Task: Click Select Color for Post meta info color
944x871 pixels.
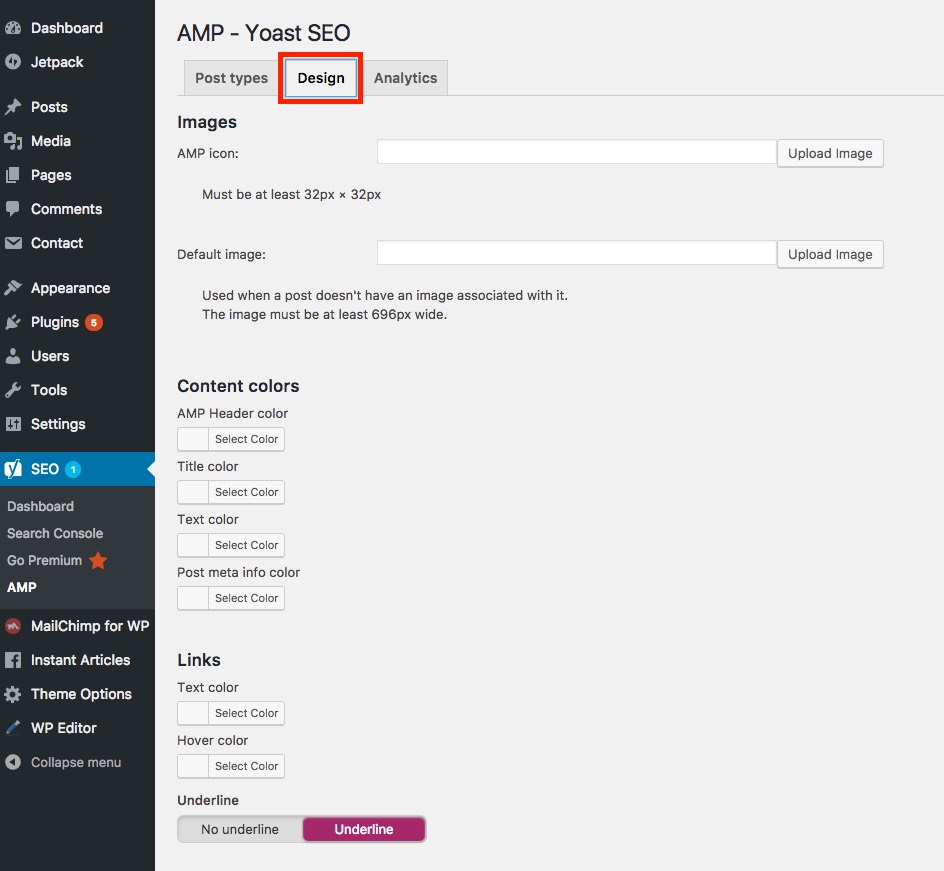Action: pyautogui.click(x=246, y=598)
